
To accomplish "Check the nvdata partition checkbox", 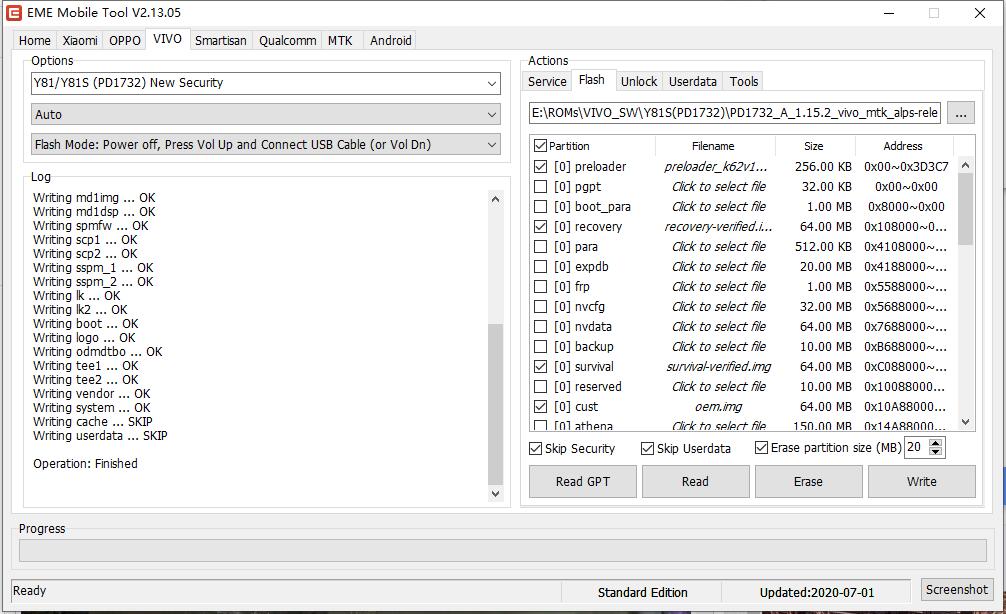I will [540, 327].
